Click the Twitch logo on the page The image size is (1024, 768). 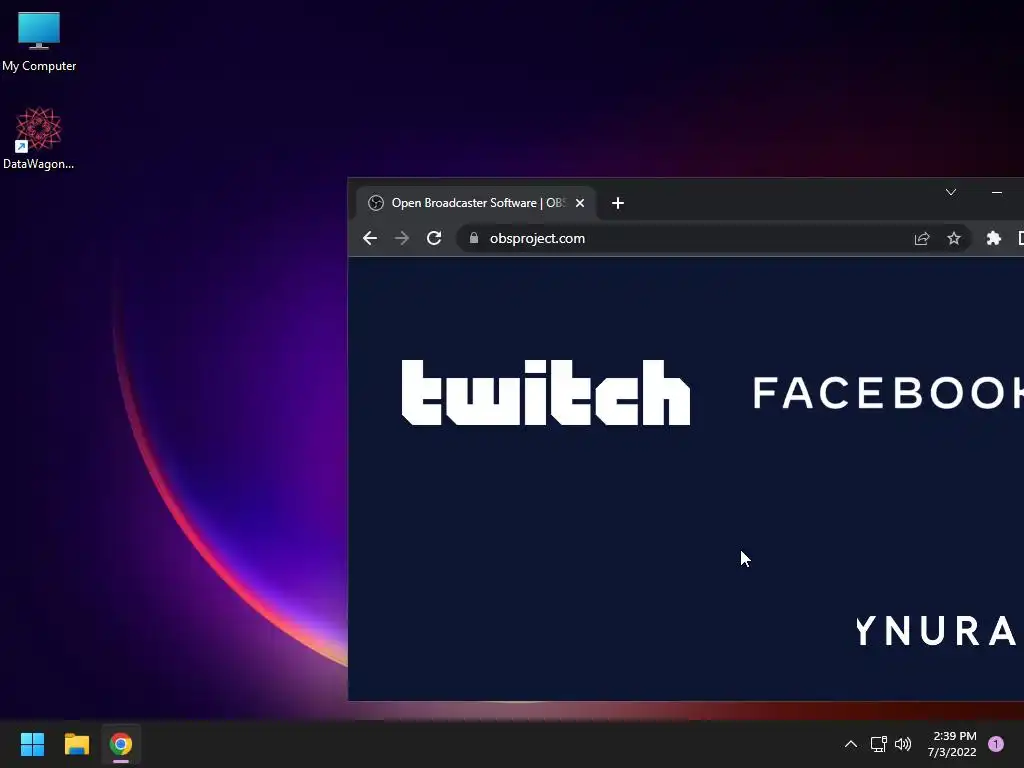coord(545,392)
